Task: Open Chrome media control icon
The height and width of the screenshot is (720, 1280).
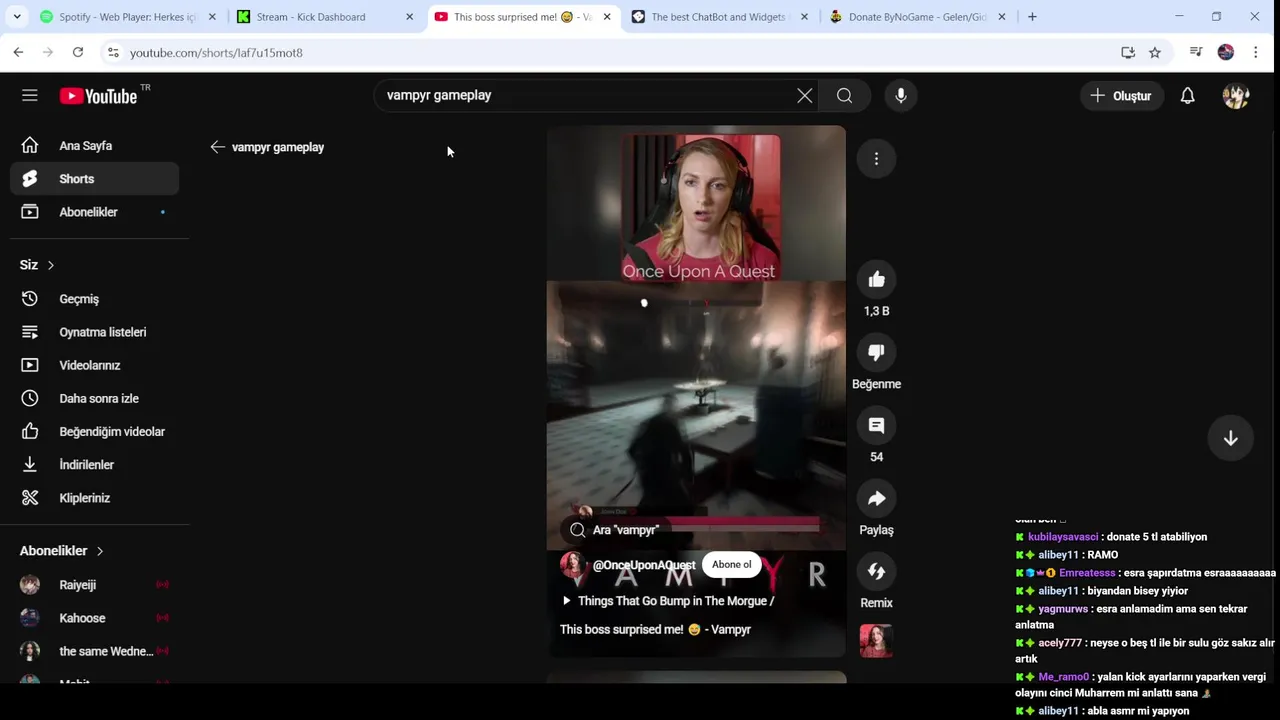Action: (x=1196, y=52)
